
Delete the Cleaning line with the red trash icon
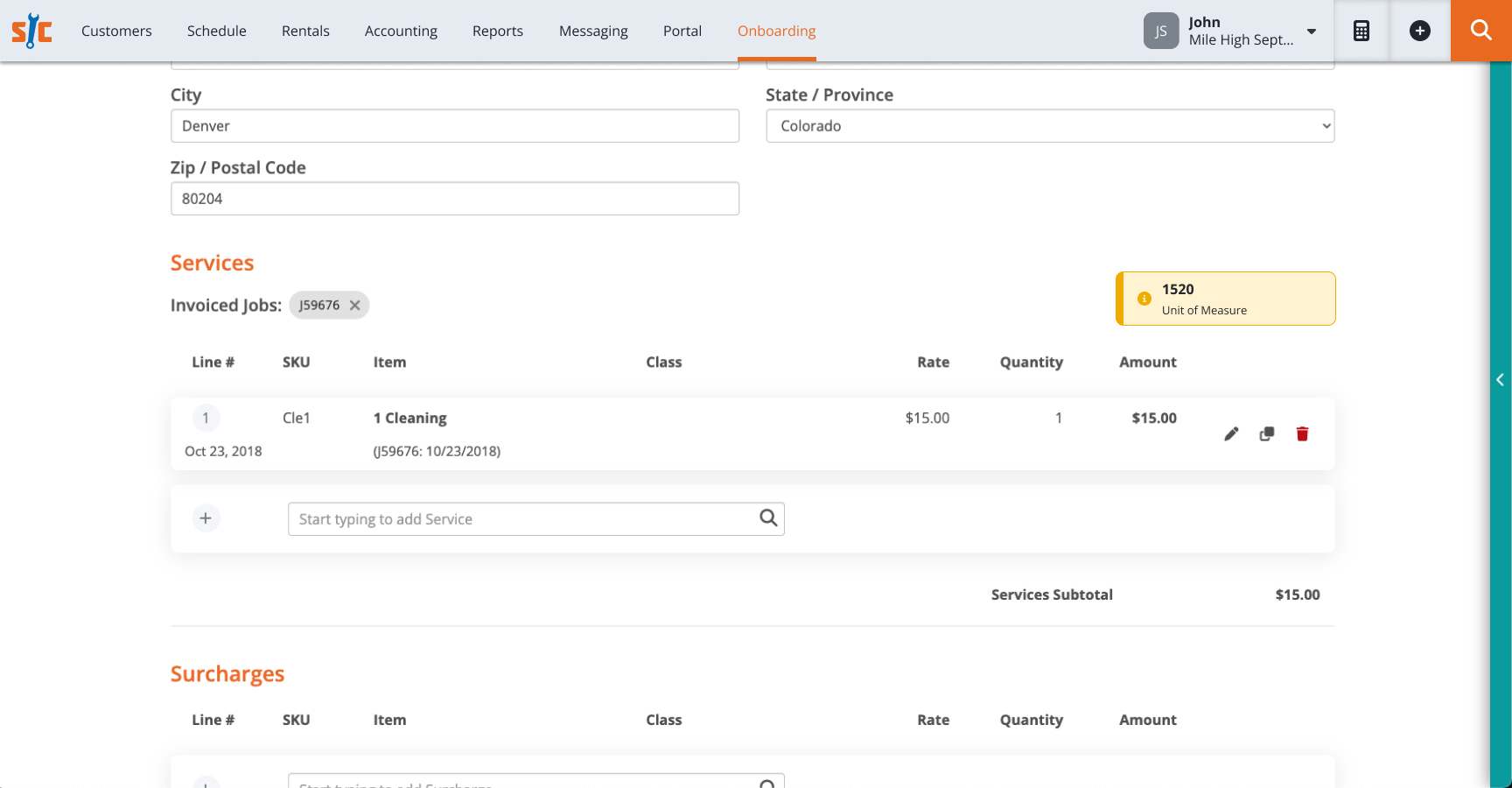1302,434
